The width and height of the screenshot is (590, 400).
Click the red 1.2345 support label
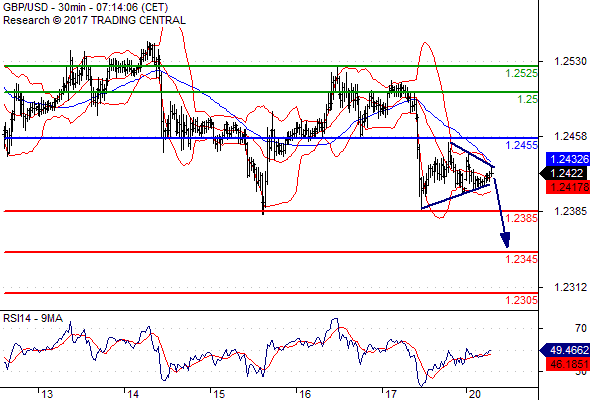tap(521, 259)
